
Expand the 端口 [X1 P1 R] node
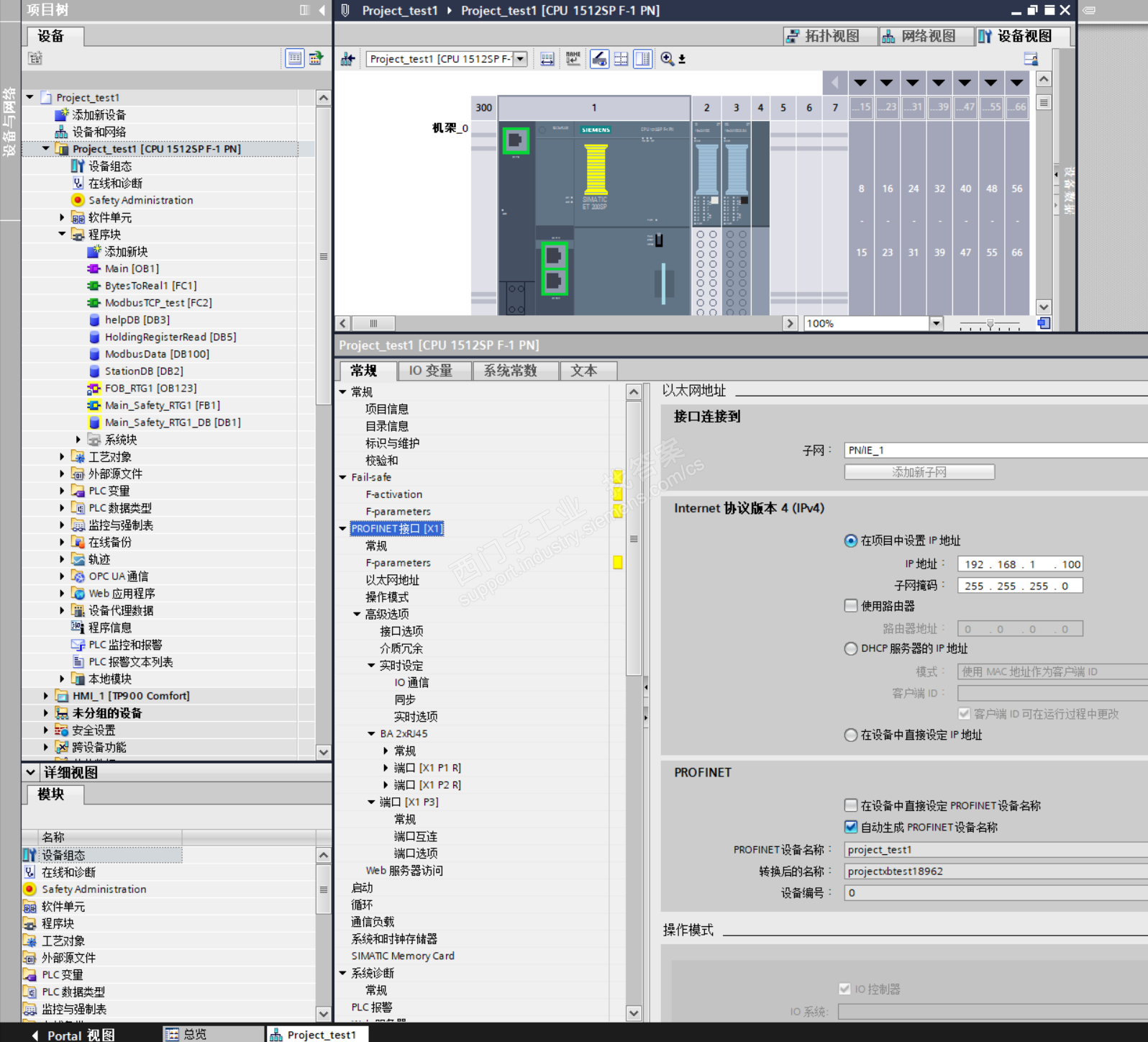(386, 768)
